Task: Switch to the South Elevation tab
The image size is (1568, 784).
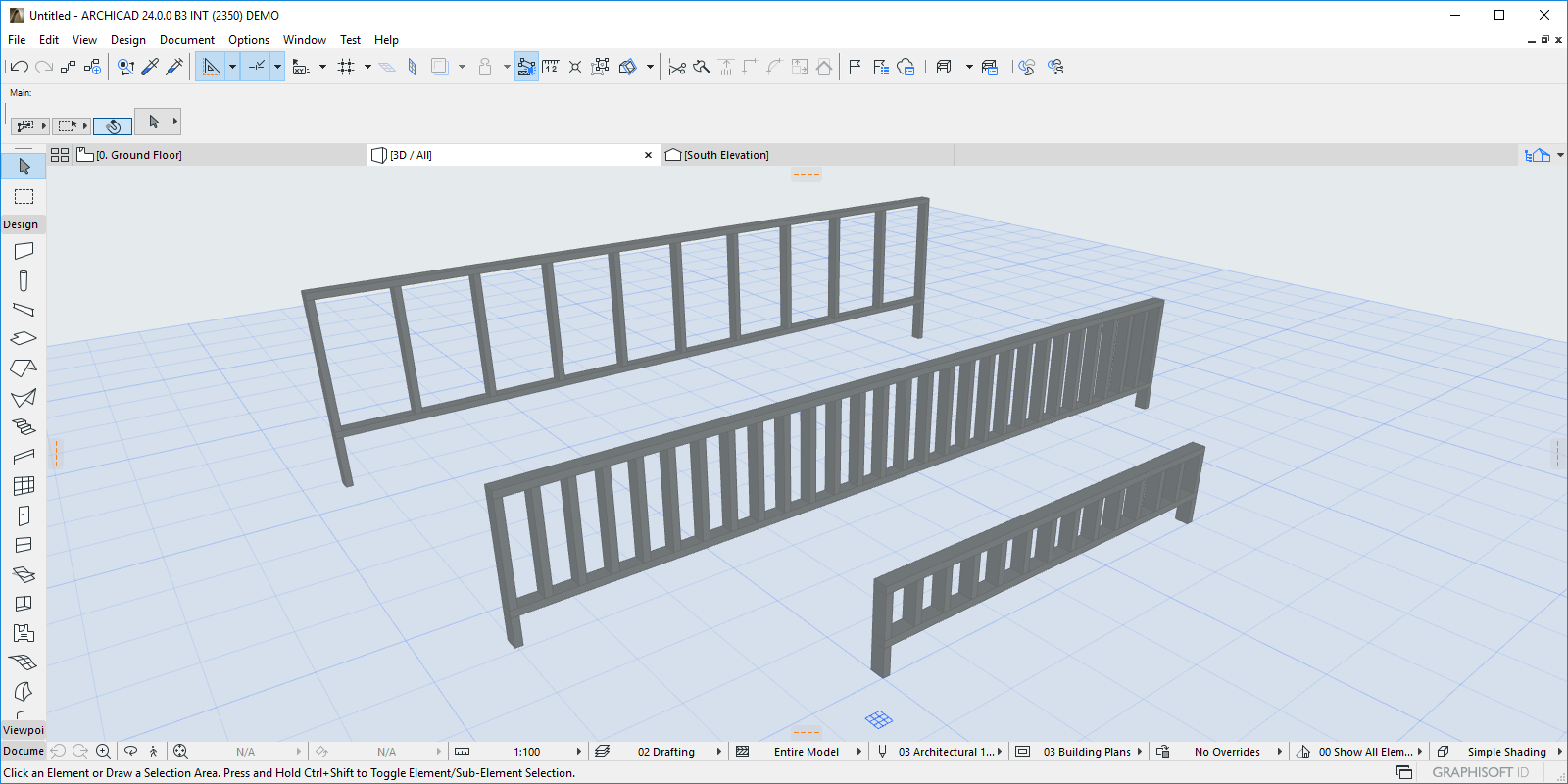Action: point(725,155)
